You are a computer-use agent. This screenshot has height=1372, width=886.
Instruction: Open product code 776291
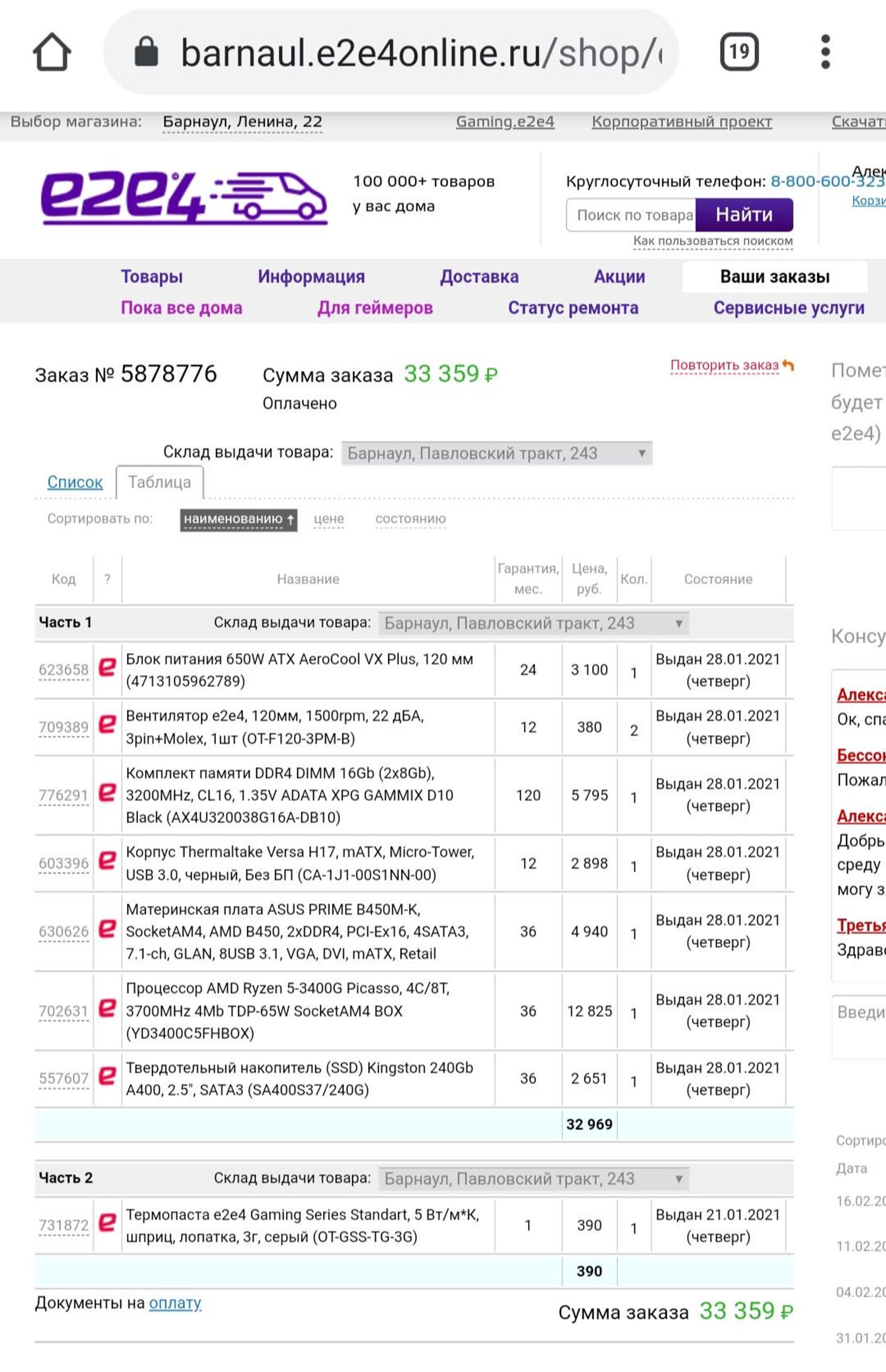63,795
